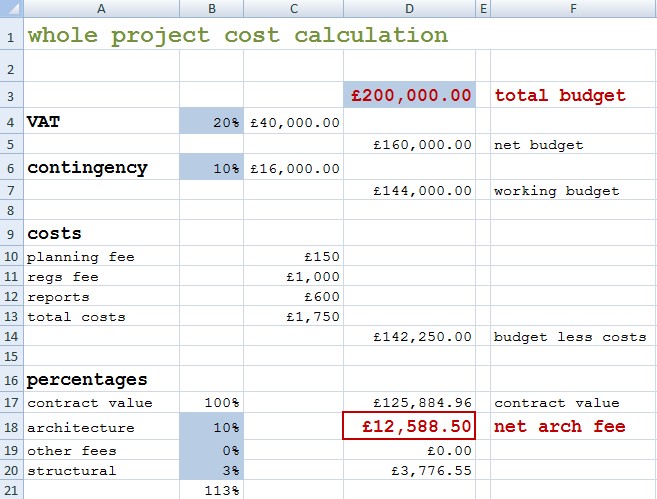657x499 pixels.
Task: Select the 'percentages' heading cell
Action: (x=101, y=380)
